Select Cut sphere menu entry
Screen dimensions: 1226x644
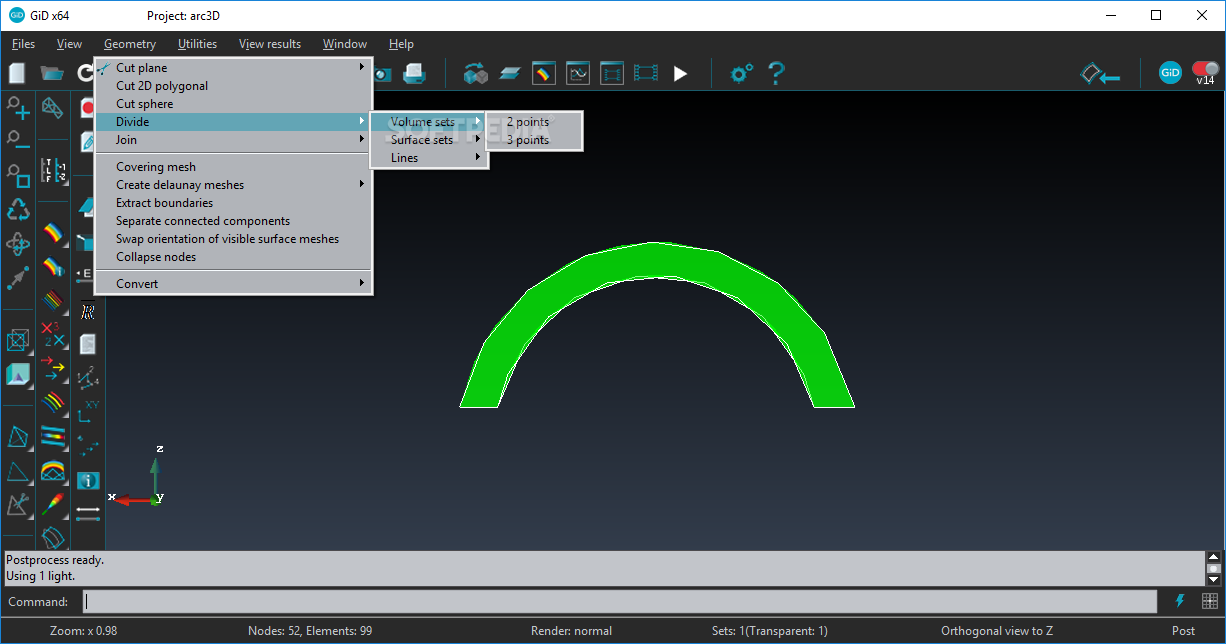click(x=233, y=104)
